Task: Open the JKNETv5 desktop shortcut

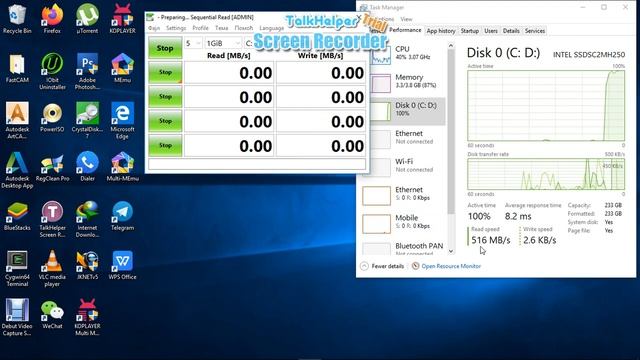Action: 87,265
